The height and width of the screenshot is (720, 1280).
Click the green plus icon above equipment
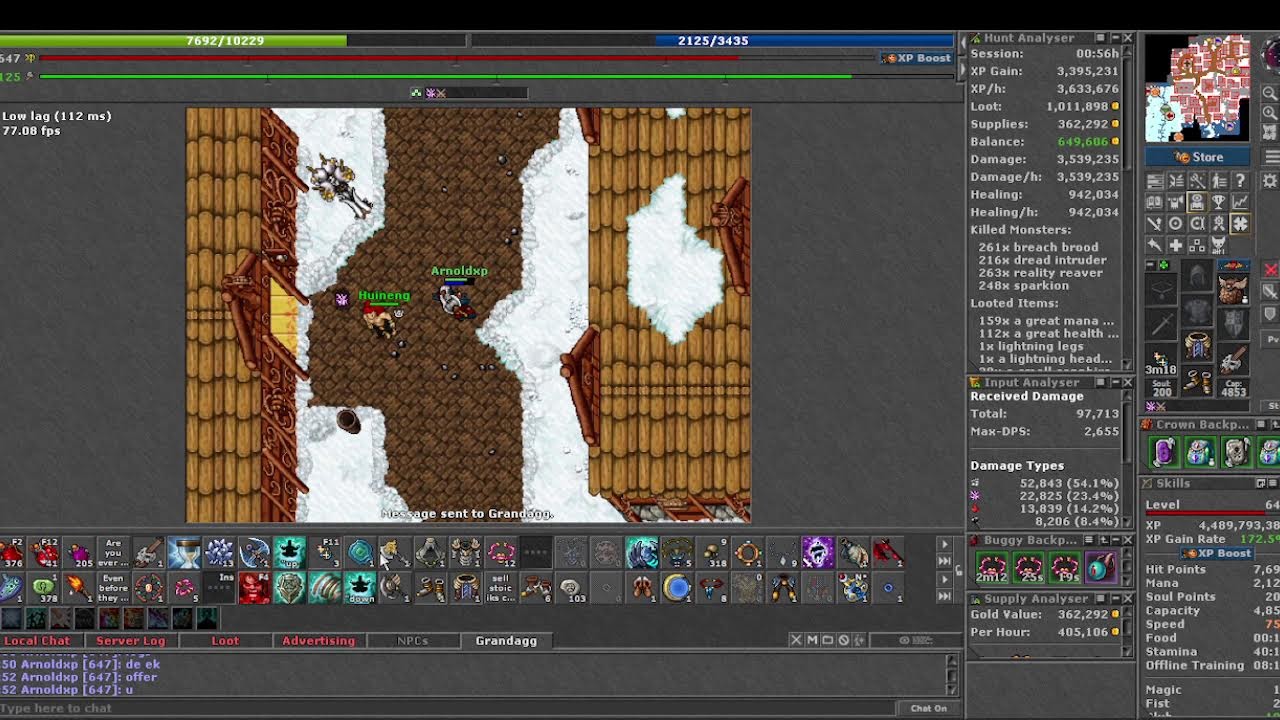click(1163, 265)
